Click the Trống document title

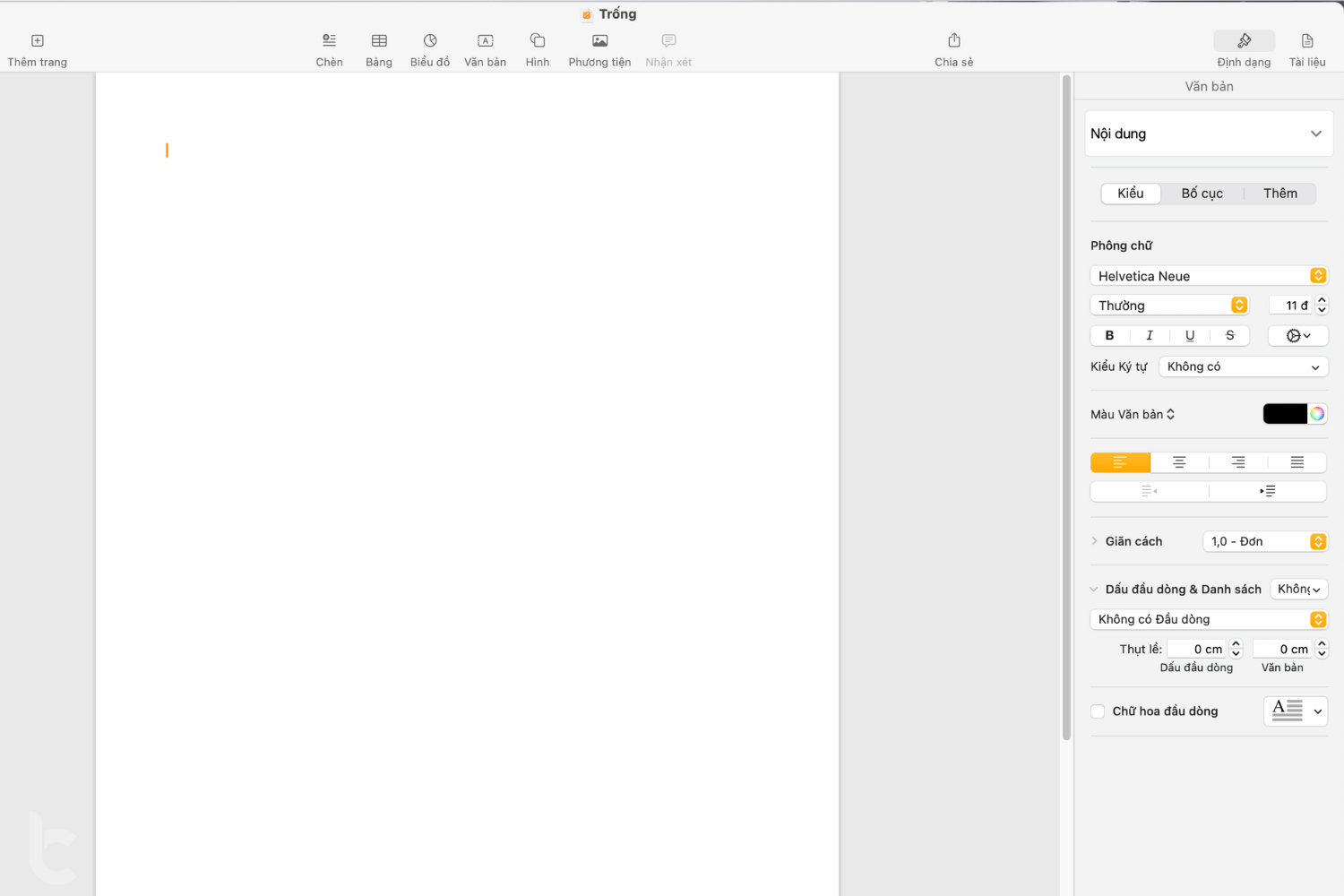pyautogui.click(x=617, y=13)
